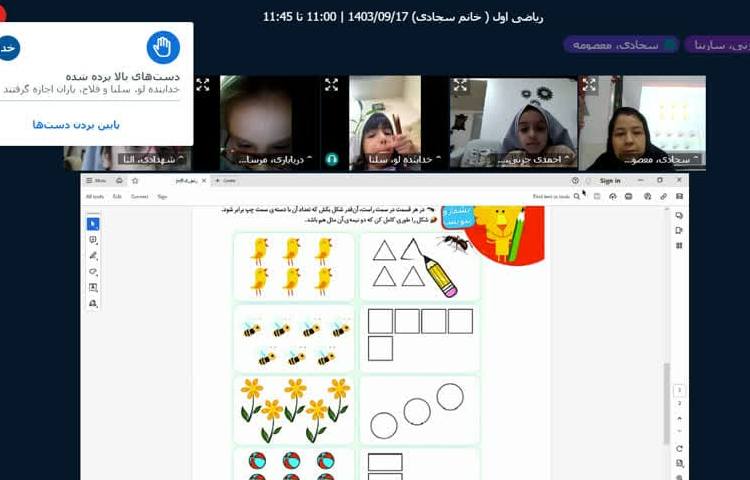The image size is (750, 480).
Task: Expand the احمدی video tile to fullscreen
Action: (460, 85)
